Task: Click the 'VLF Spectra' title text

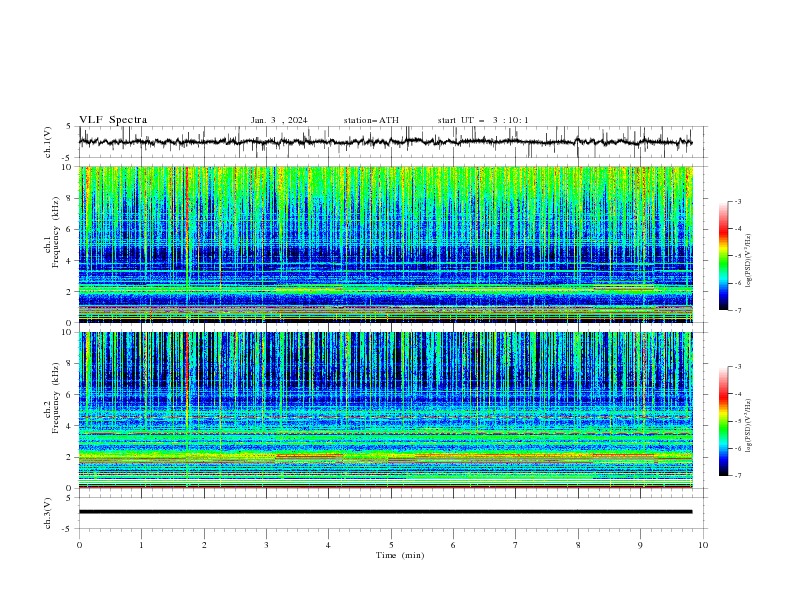Action: point(113,120)
